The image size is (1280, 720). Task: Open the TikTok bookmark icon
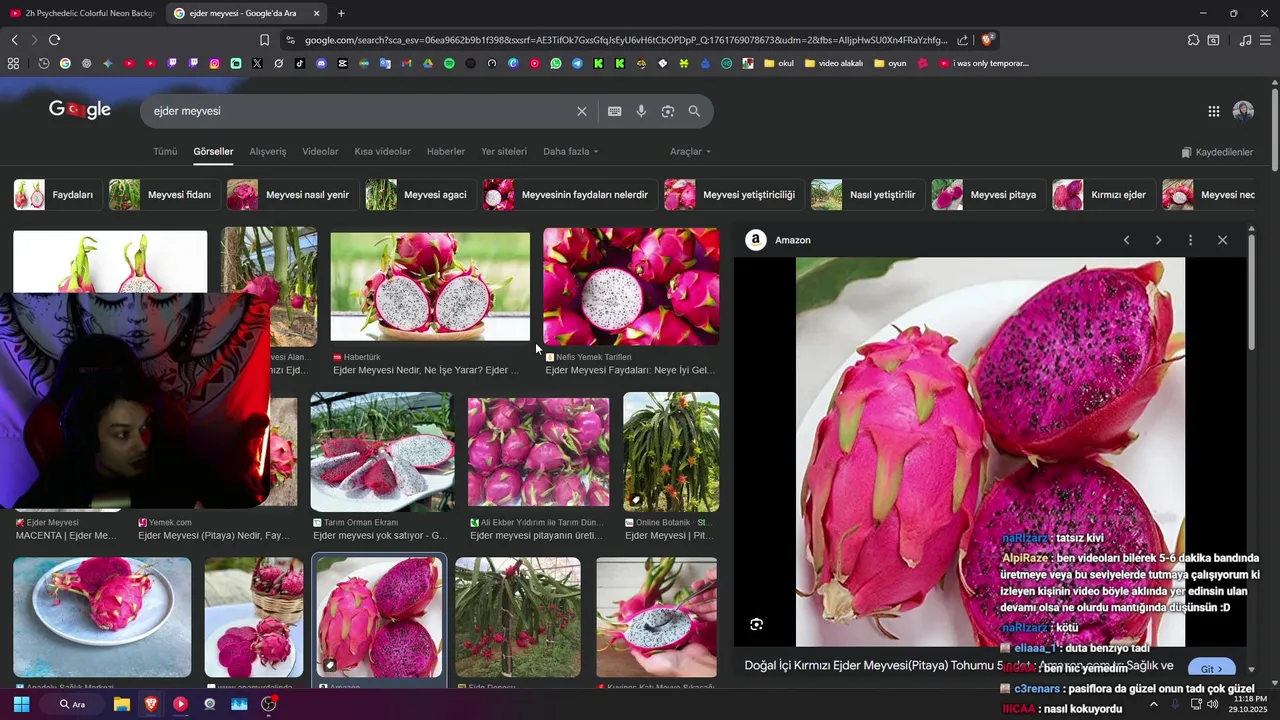(300, 63)
